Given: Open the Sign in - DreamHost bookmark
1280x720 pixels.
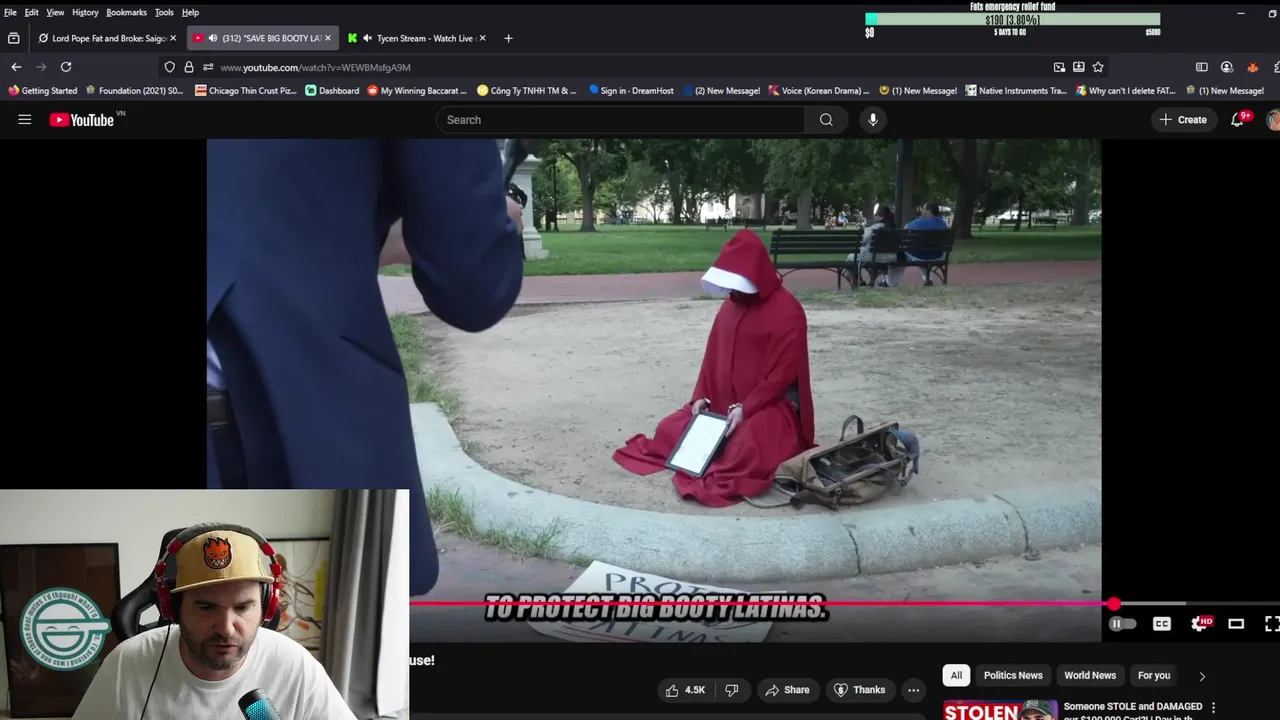Looking at the screenshot, I should click(x=631, y=90).
